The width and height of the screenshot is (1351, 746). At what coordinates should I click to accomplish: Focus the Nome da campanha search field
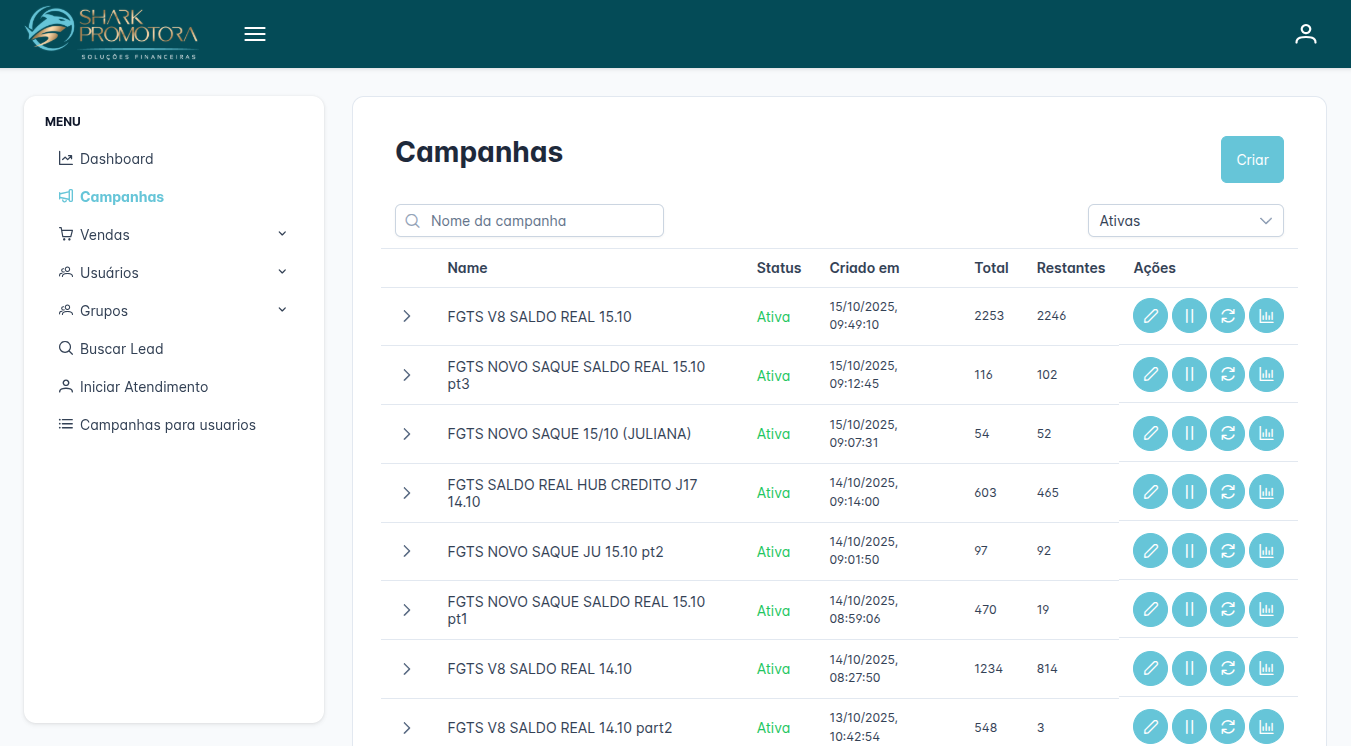point(540,221)
